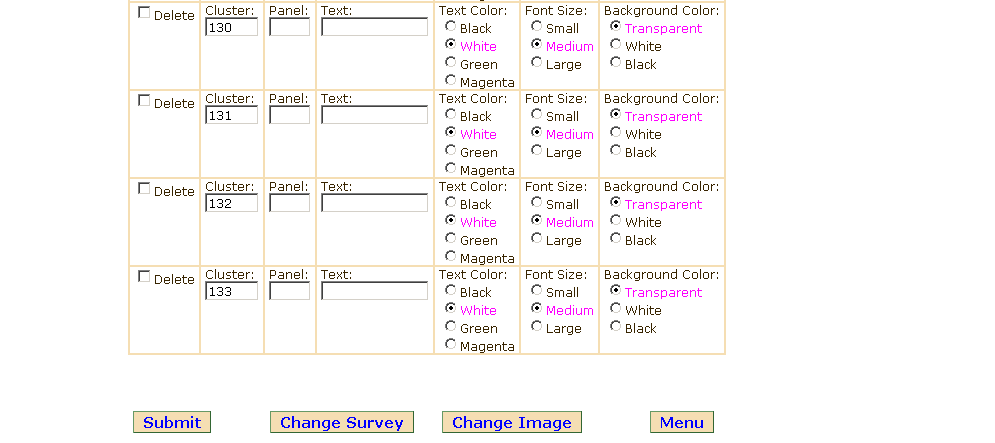
Task: Choose Small font size for cluster 130
Action: point(537,27)
